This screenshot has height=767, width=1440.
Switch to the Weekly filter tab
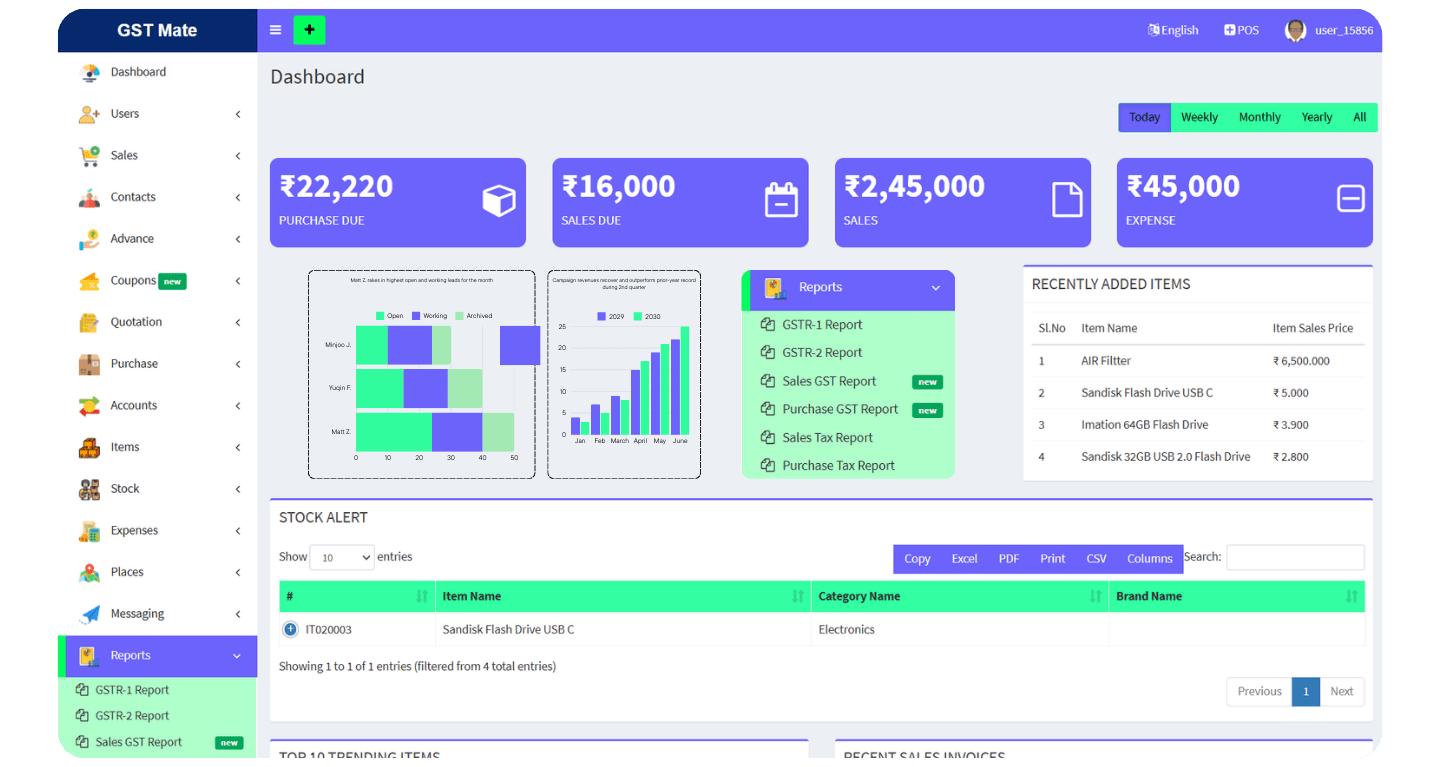tap(1199, 117)
